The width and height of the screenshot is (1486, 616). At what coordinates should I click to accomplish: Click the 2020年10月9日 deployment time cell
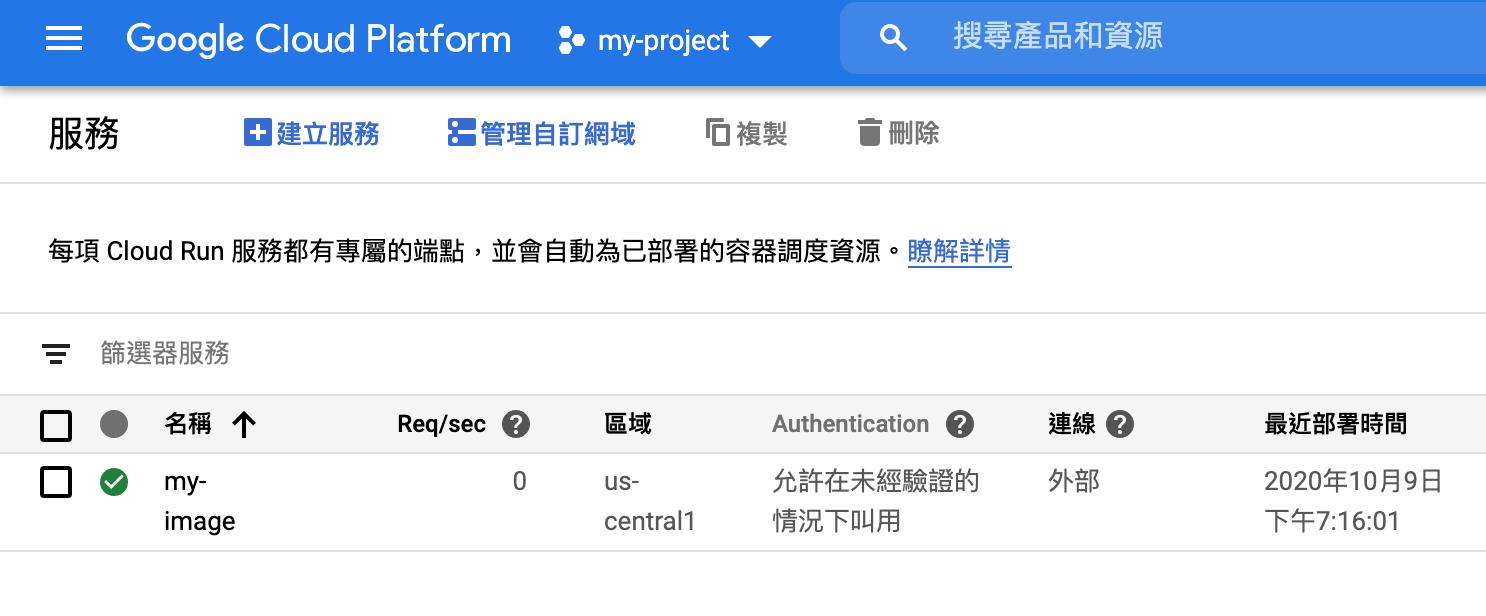click(1354, 502)
